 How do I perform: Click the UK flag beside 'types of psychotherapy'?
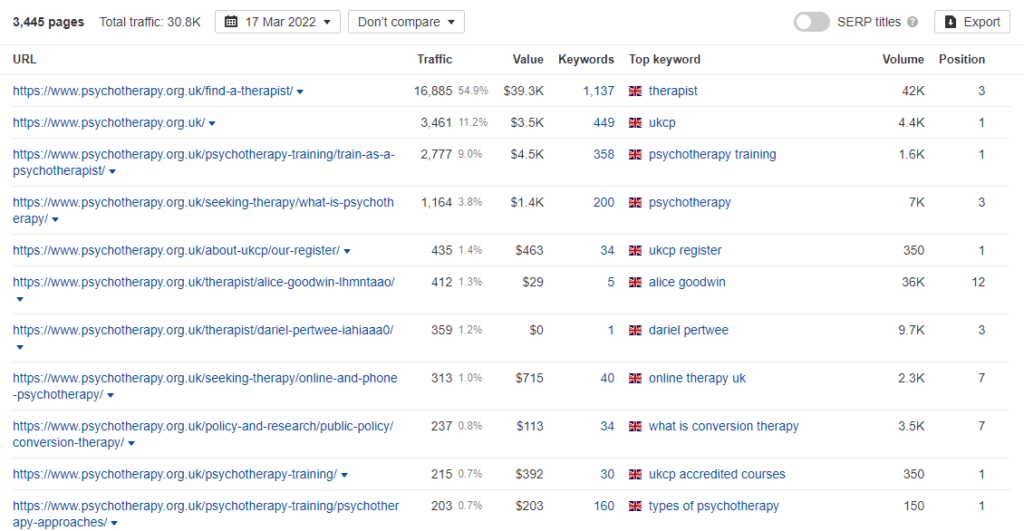[635, 506]
